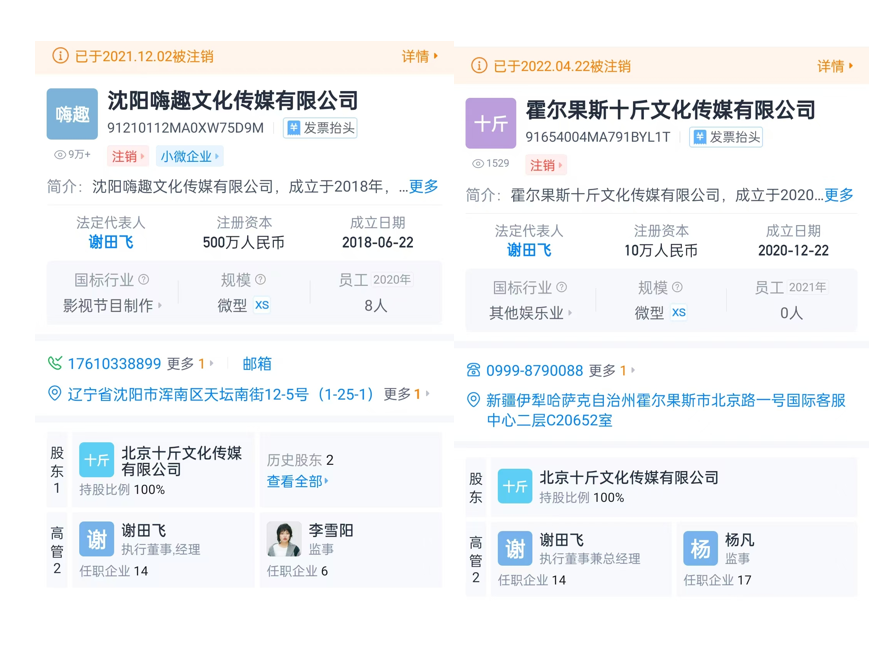Tap the location pin for 辽宁省沈阳市 address
The height and width of the screenshot is (656, 894).
pos(54,393)
